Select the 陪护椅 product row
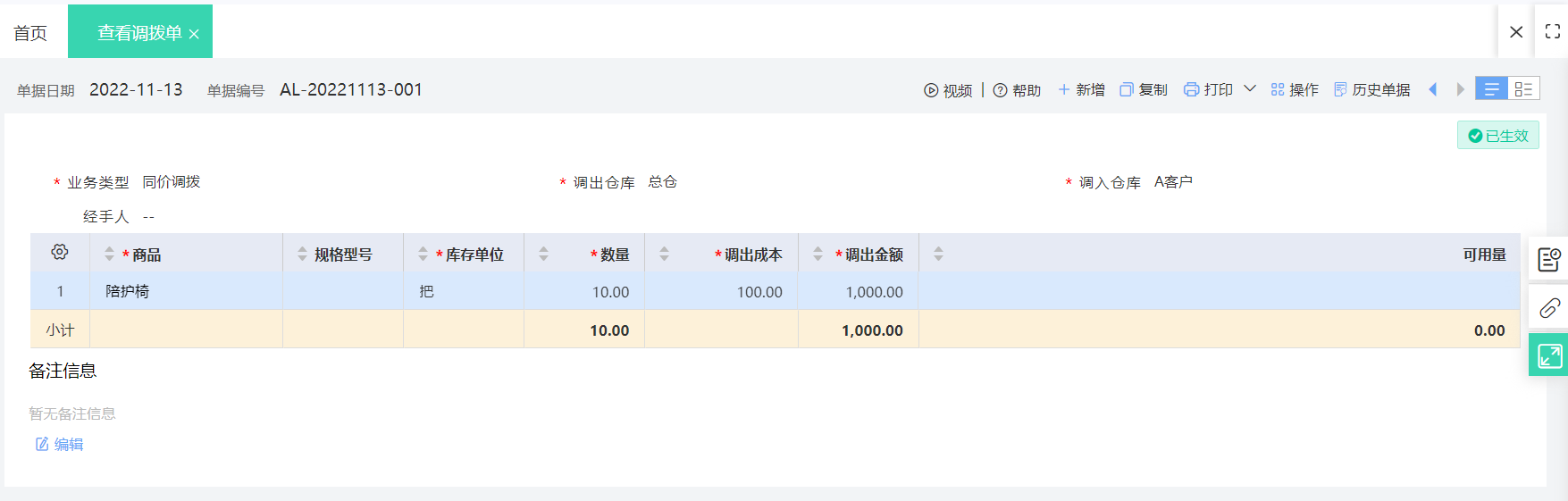The image size is (1568, 501). pyautogui.click(x=128, y=291)
